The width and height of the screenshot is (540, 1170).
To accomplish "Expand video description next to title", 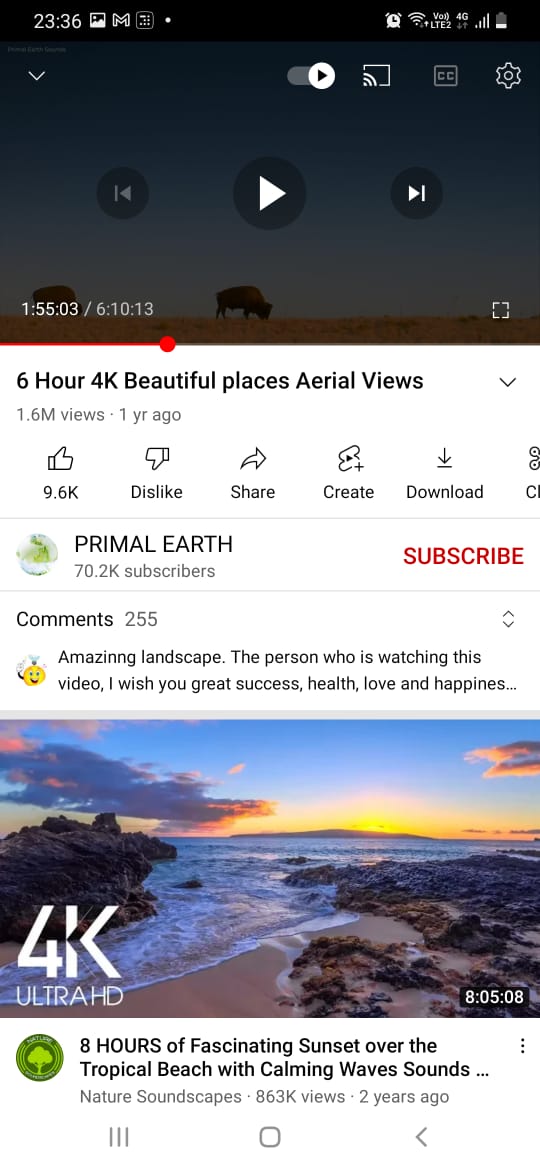I will click(508, 382).
